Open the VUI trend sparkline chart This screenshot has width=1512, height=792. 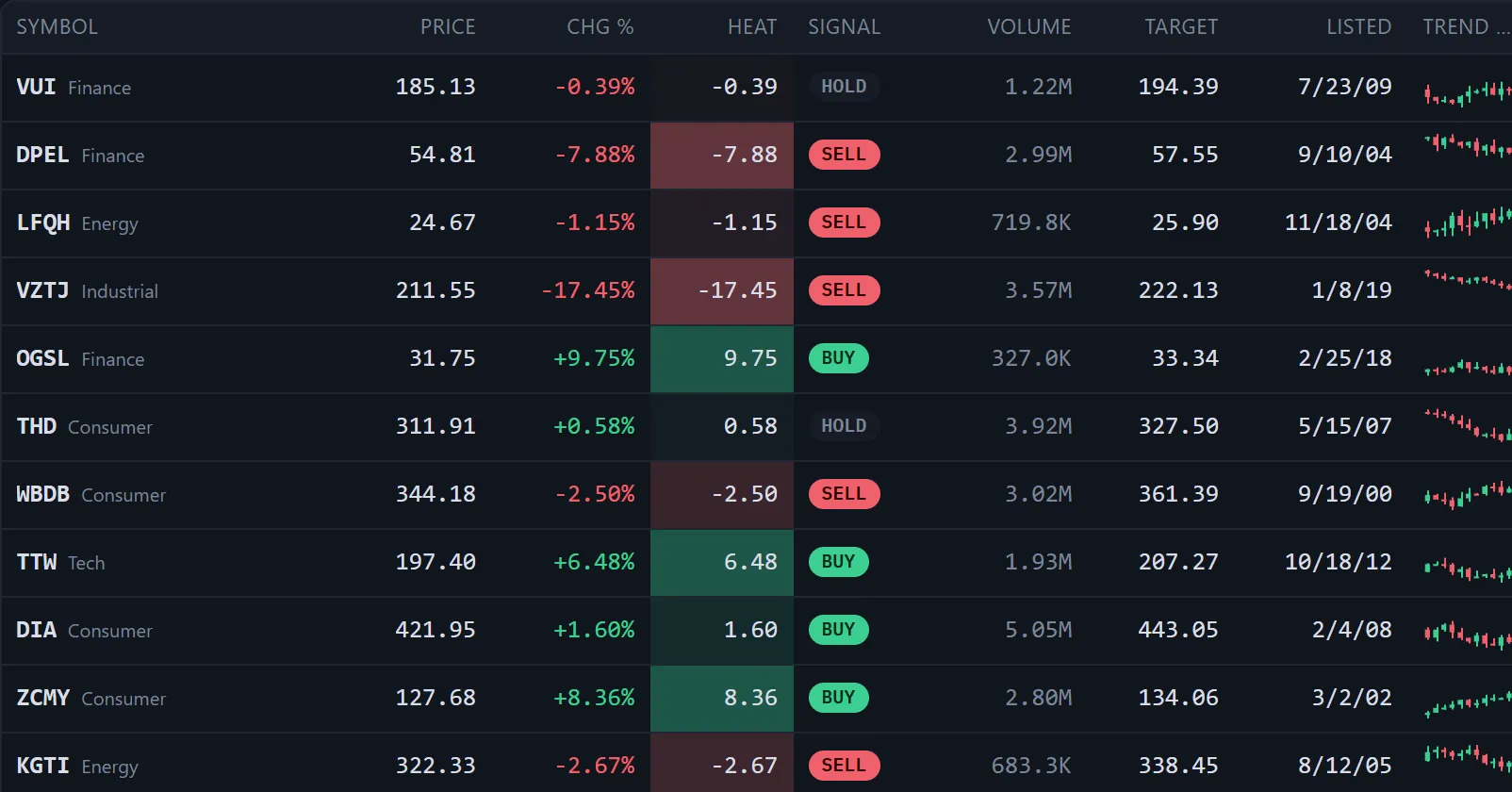[1468, 92]
